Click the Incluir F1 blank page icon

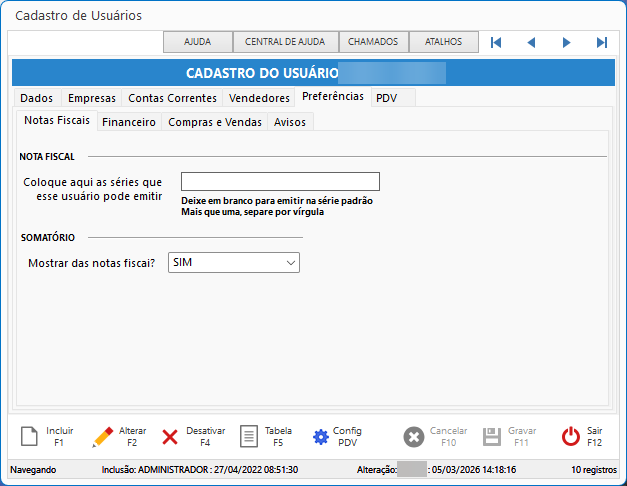(29, 436)
